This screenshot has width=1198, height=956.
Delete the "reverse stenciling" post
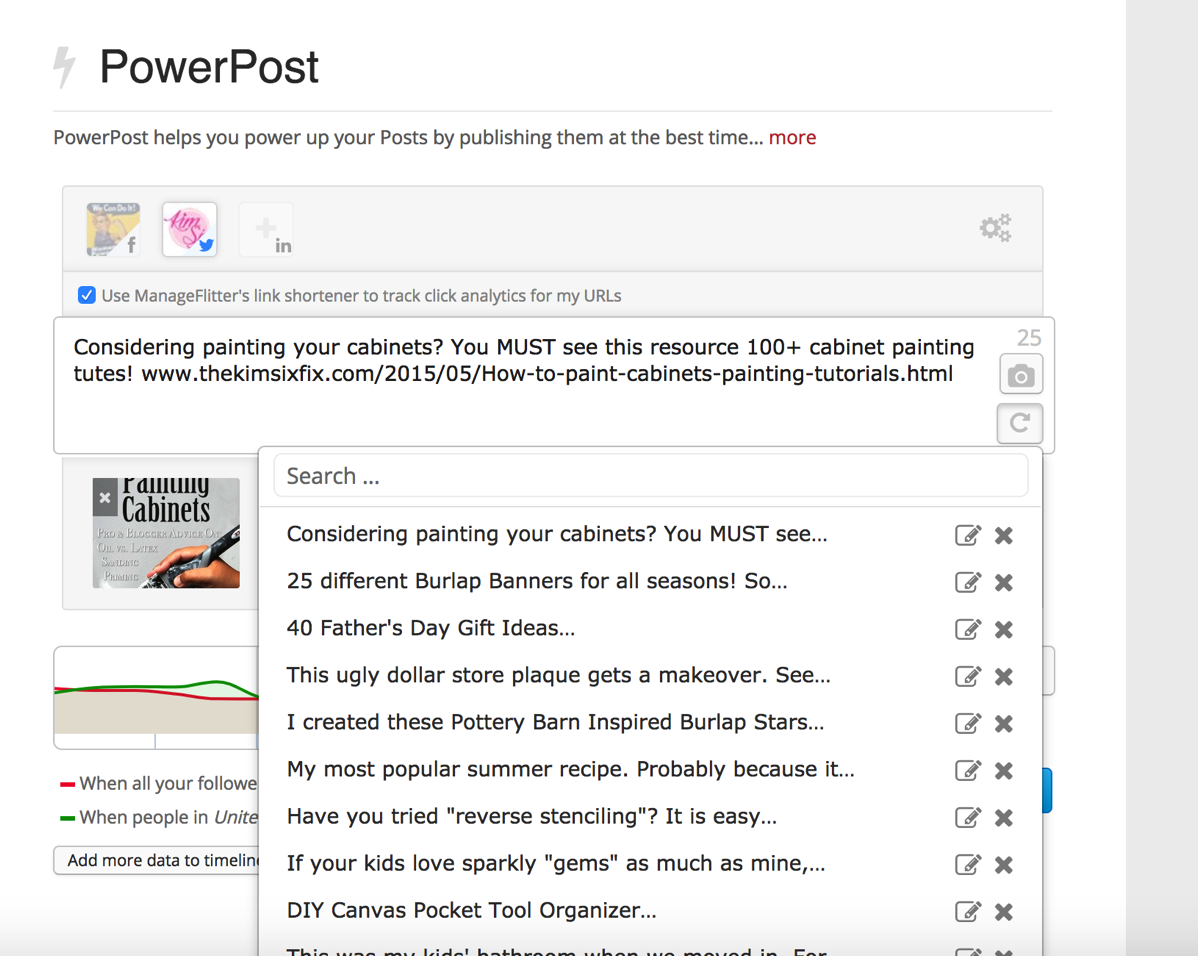1004,818
